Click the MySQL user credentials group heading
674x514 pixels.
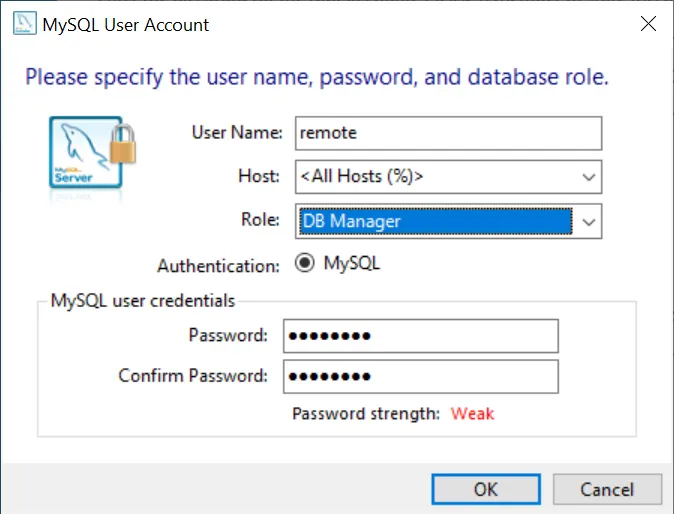pyautogui.click(x=143, y=300)
